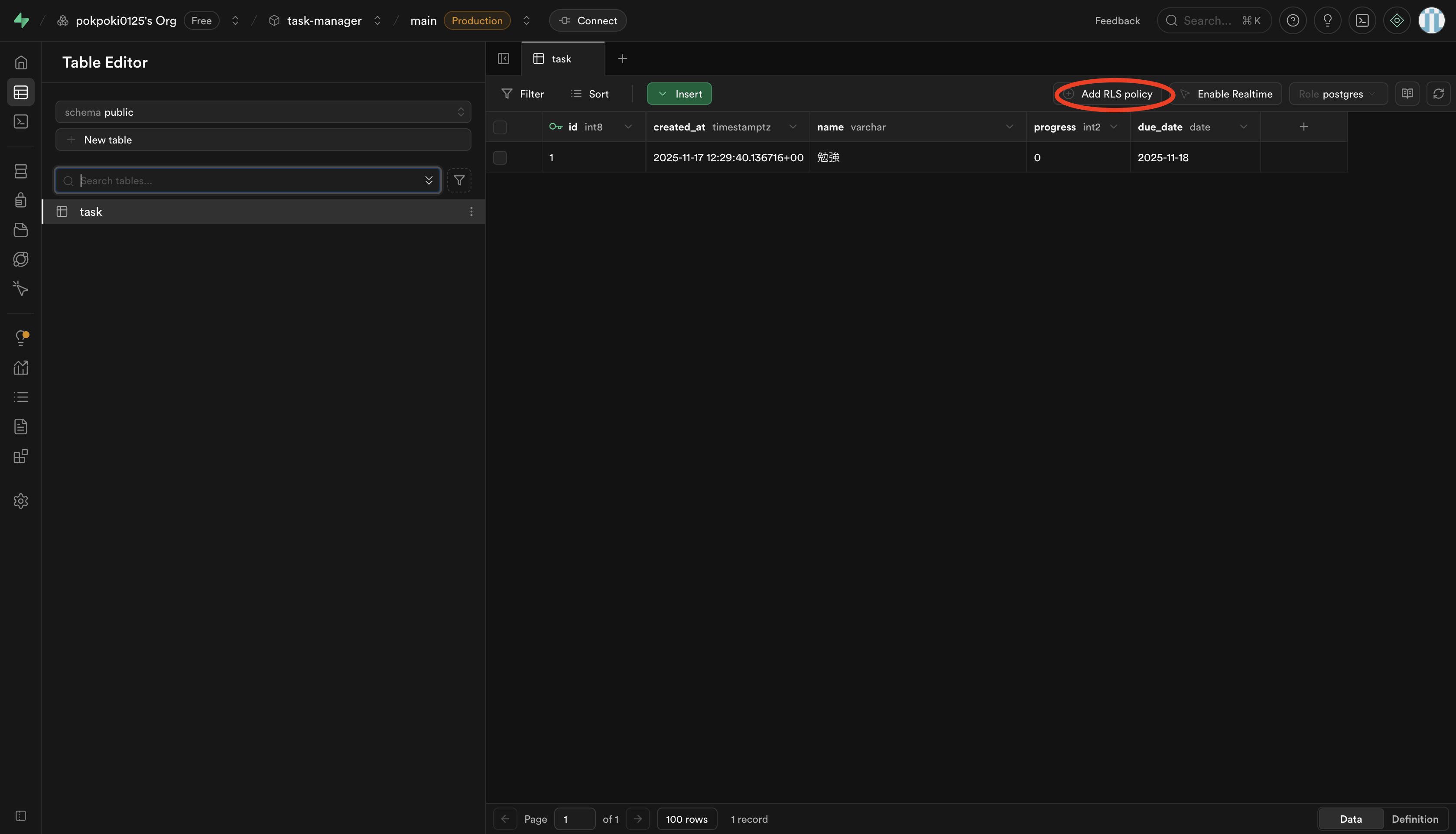The width and height of the screenshot is (1456, 834).
Task: Open Authentication lock icon in sidebar
Action: click(21, 200)
